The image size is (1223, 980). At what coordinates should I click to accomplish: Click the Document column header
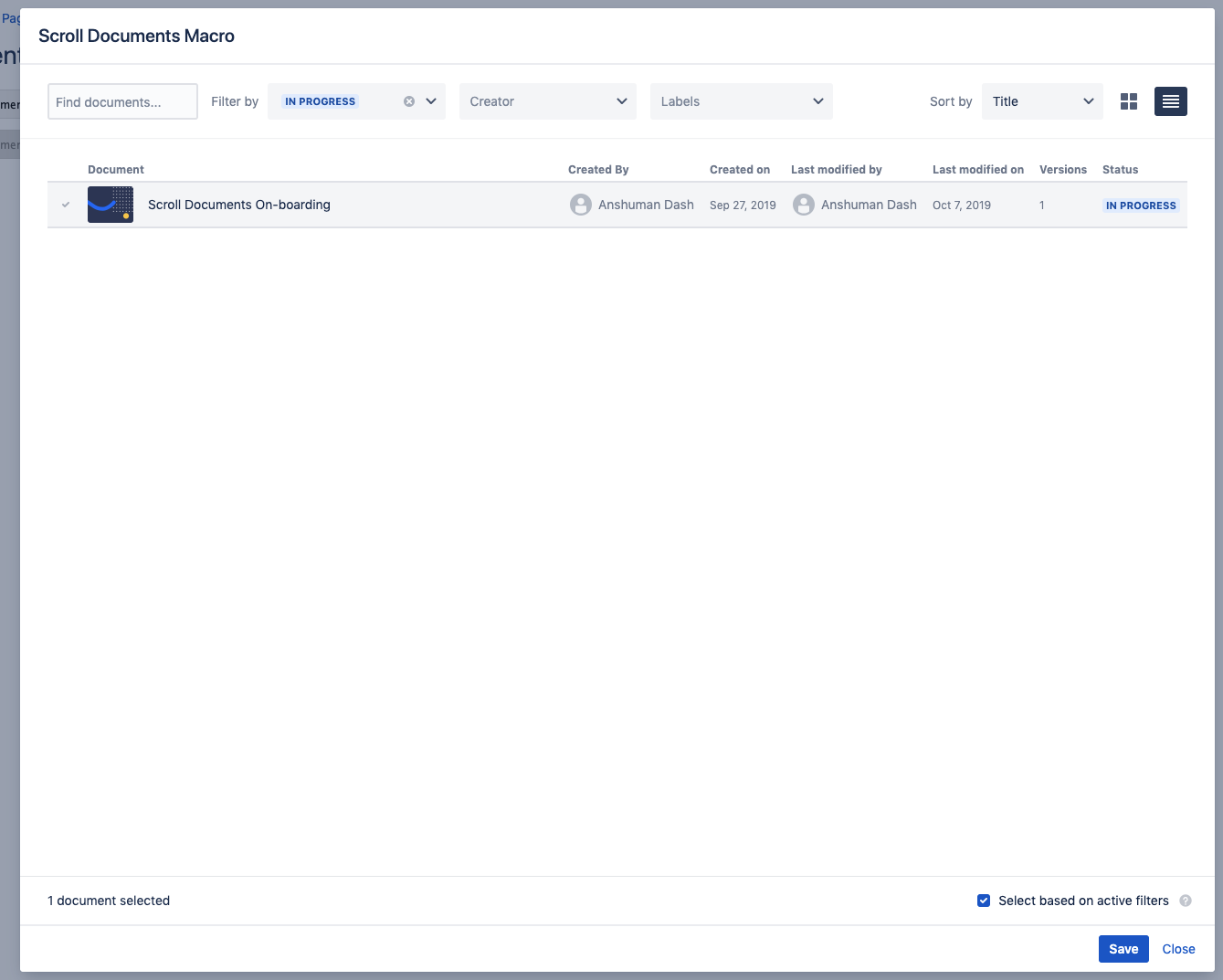click(116, 170)
